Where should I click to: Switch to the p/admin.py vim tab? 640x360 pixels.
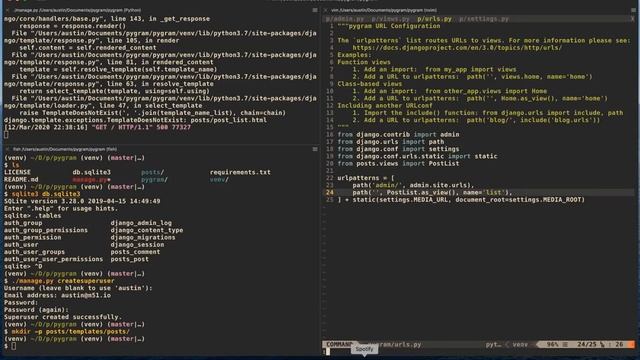(x=344, y=19)
